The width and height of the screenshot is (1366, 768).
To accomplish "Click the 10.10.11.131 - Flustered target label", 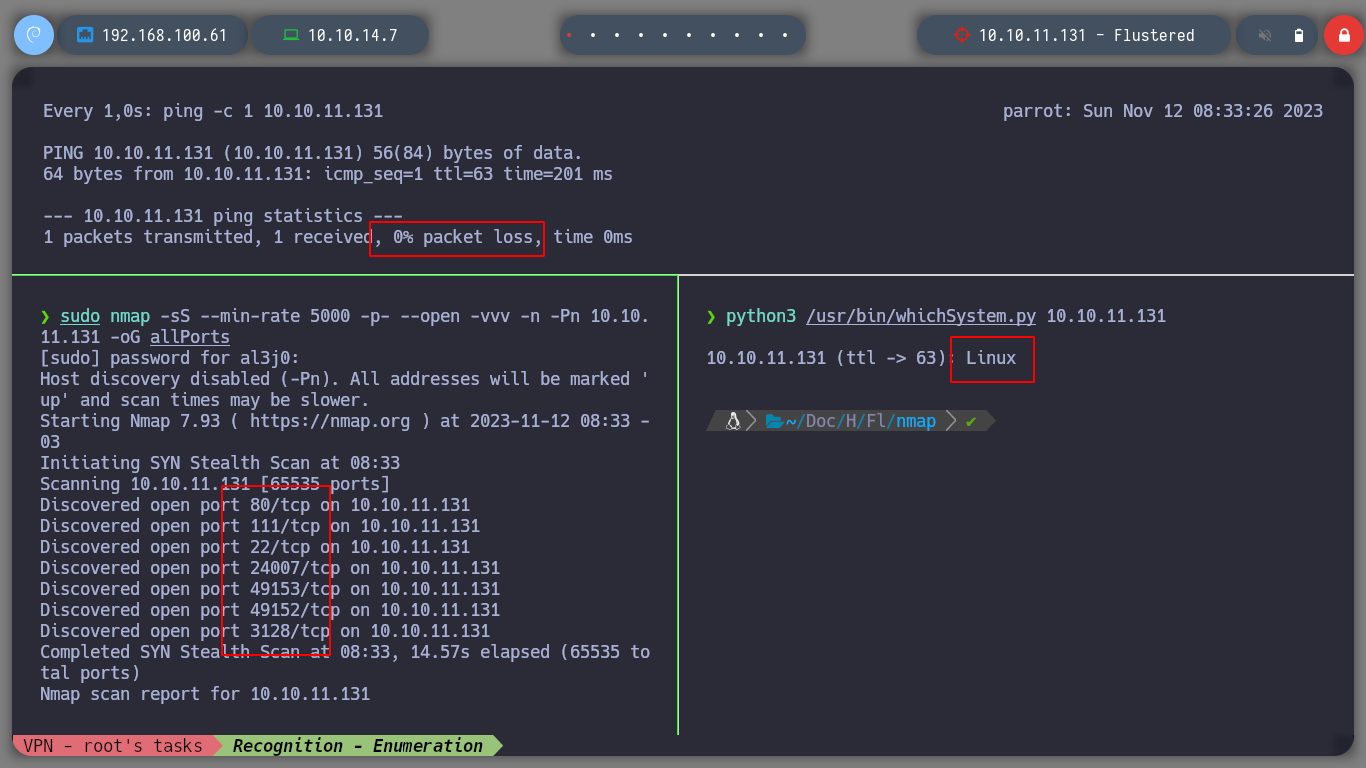I will 1087,35.
